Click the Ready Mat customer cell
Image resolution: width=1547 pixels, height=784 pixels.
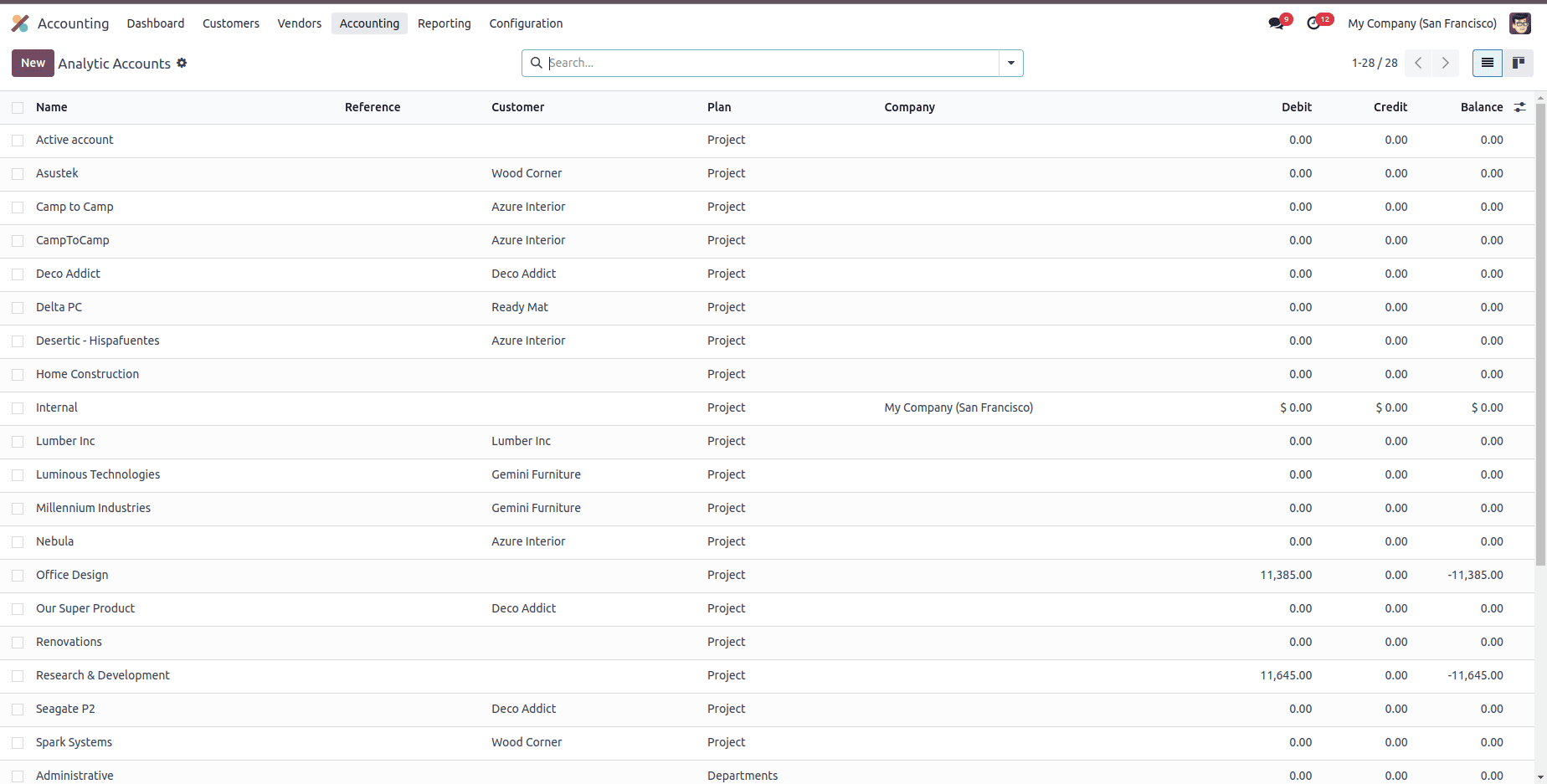[520, 307]
